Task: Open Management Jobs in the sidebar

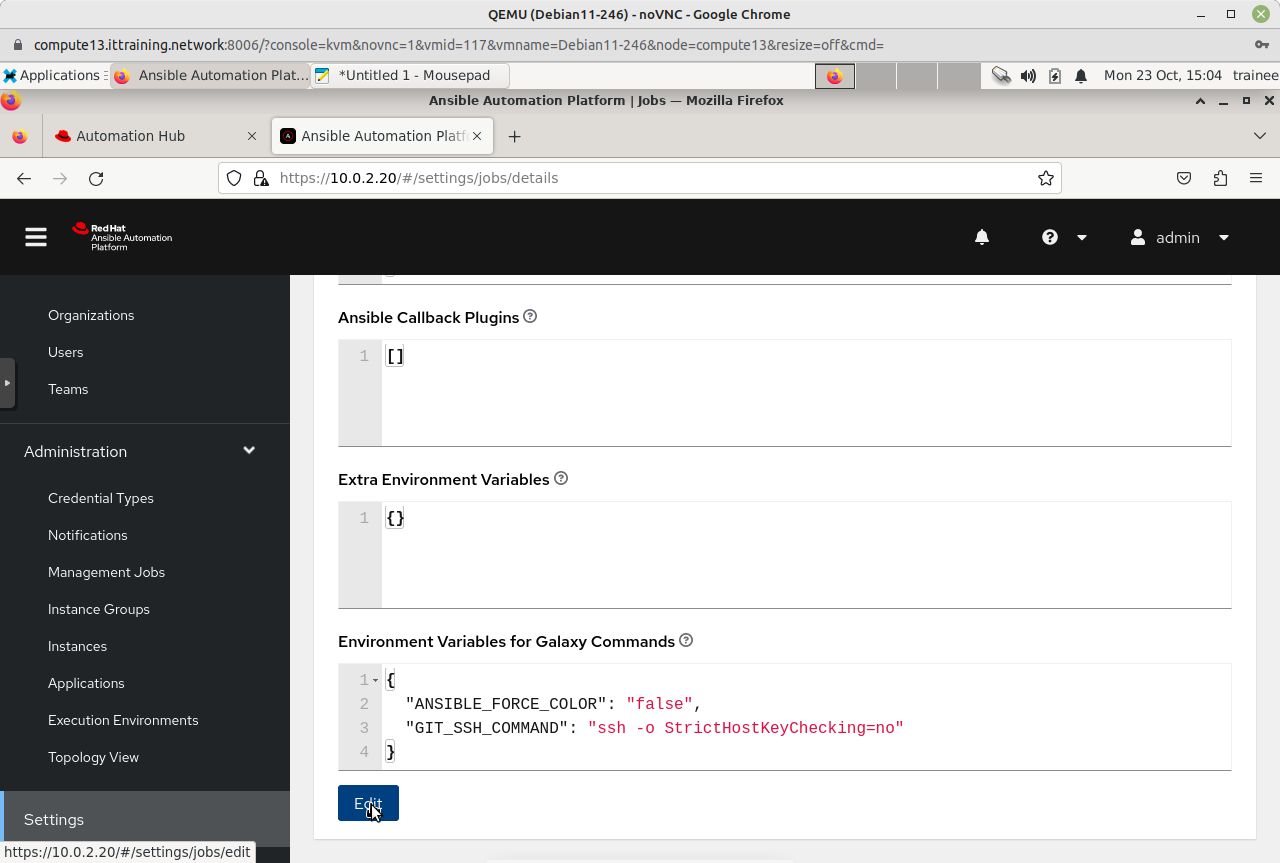Action: (106, 572)
